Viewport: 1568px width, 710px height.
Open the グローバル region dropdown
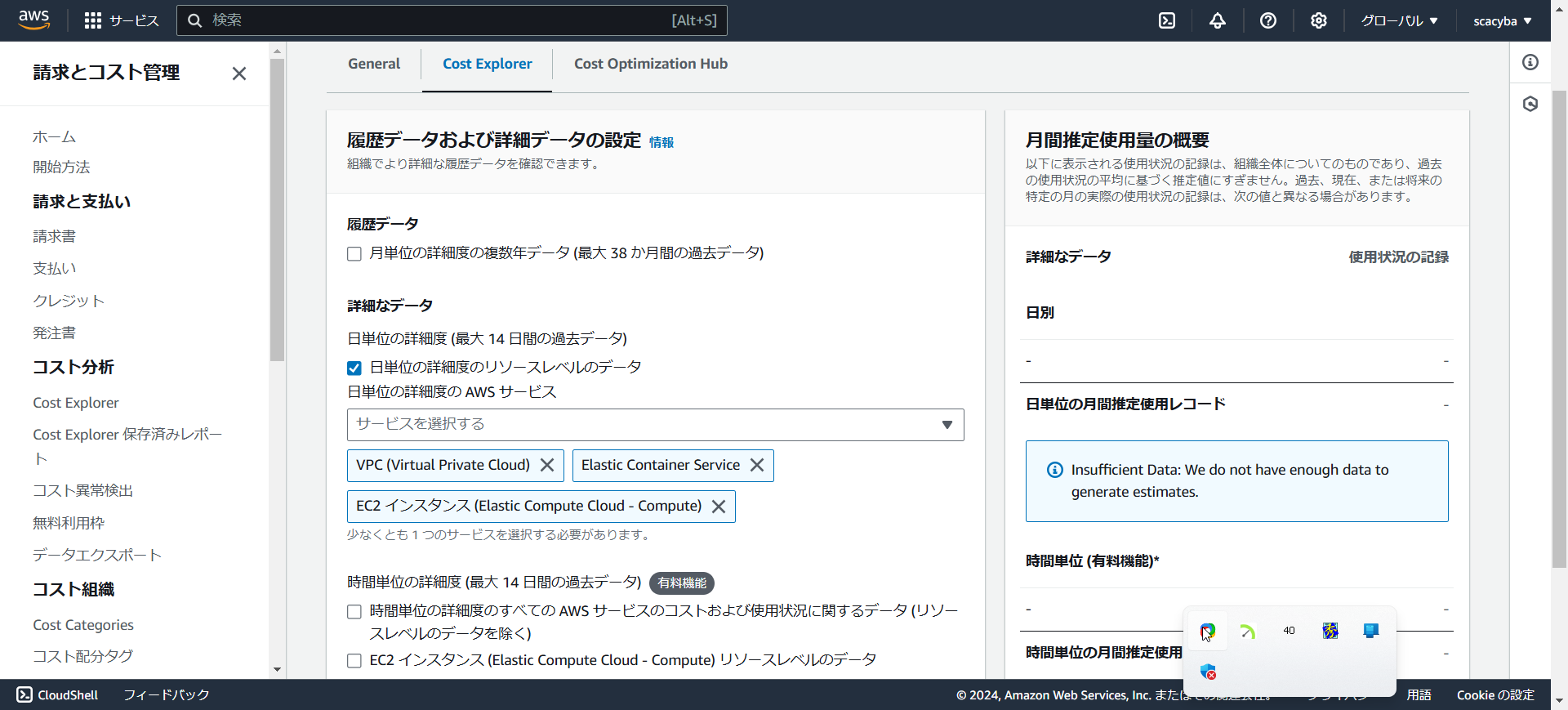1399,21
